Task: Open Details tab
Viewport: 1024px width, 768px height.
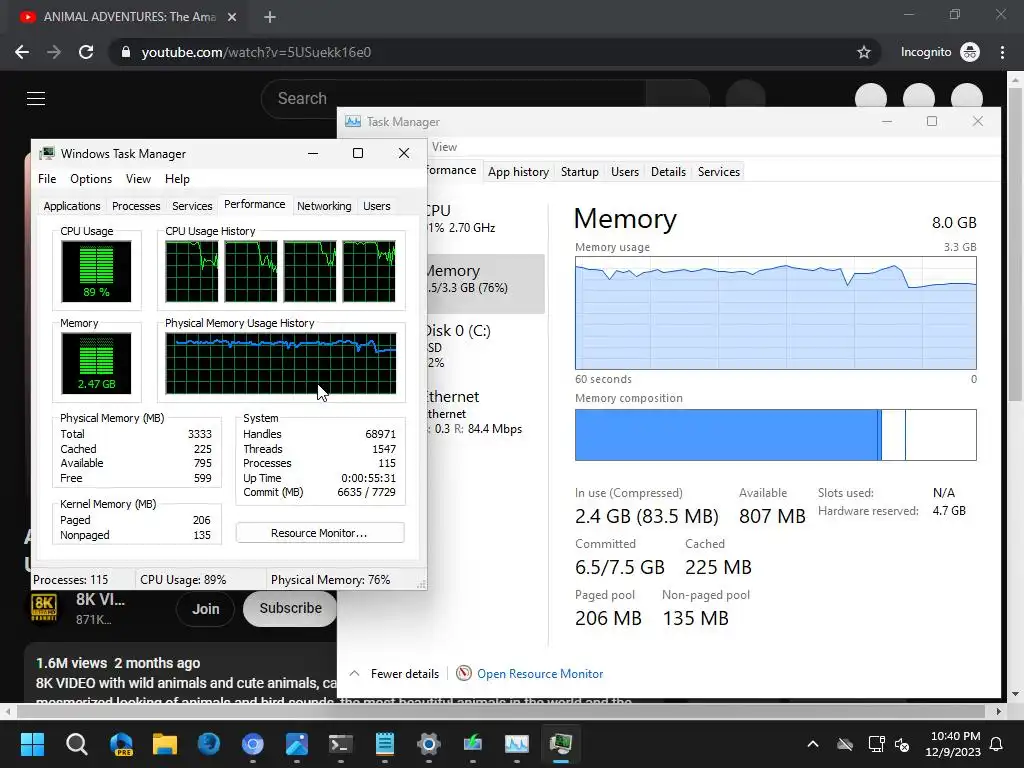Action: (668, 172)
